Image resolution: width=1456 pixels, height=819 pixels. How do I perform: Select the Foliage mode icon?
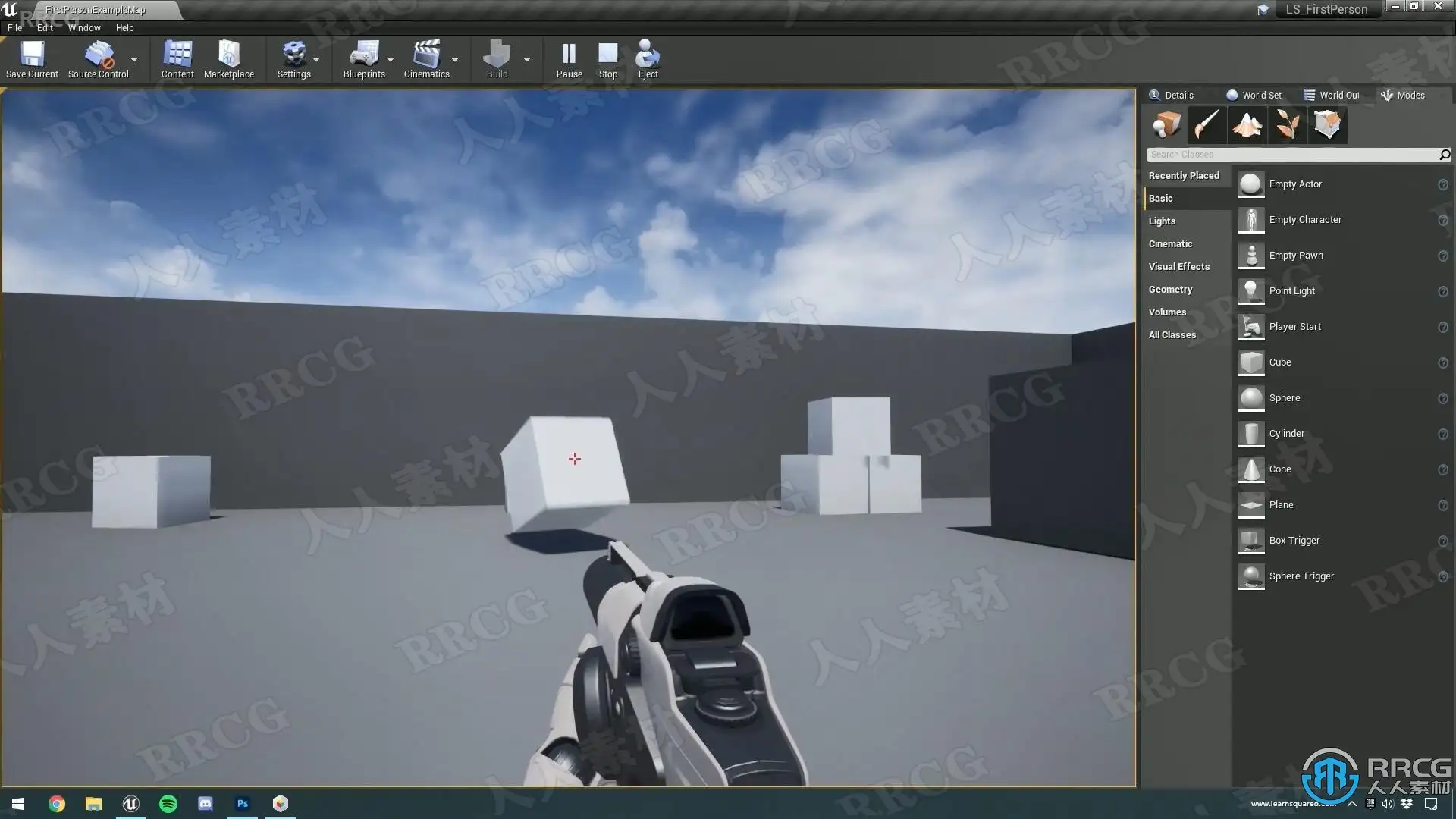click(x=1287, y=124)
